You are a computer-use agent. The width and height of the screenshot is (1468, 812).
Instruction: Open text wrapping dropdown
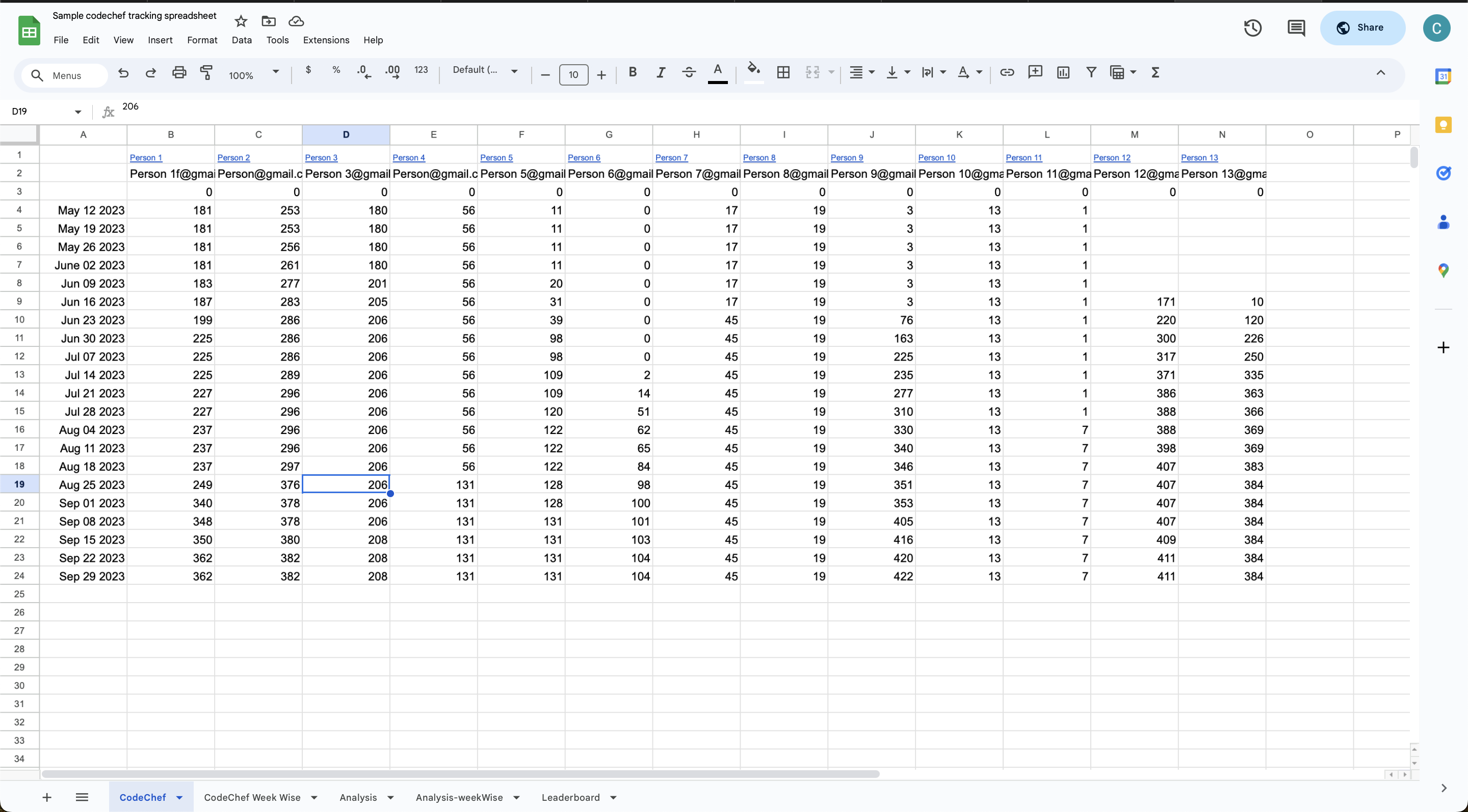pyautogui.click(x=934, y=72)
